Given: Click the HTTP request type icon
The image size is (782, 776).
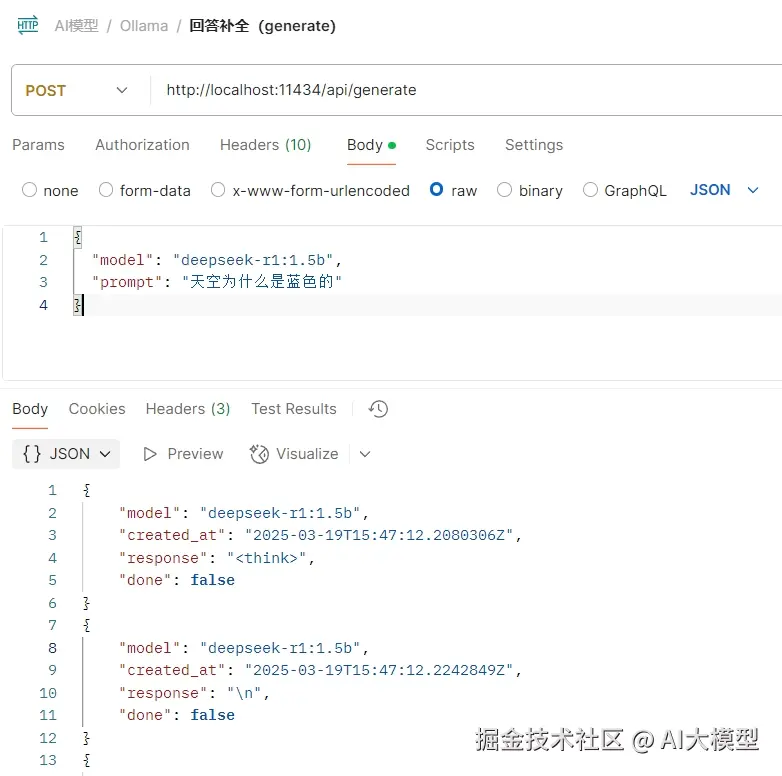Looking at the screenshot, I should pos(27,26).
